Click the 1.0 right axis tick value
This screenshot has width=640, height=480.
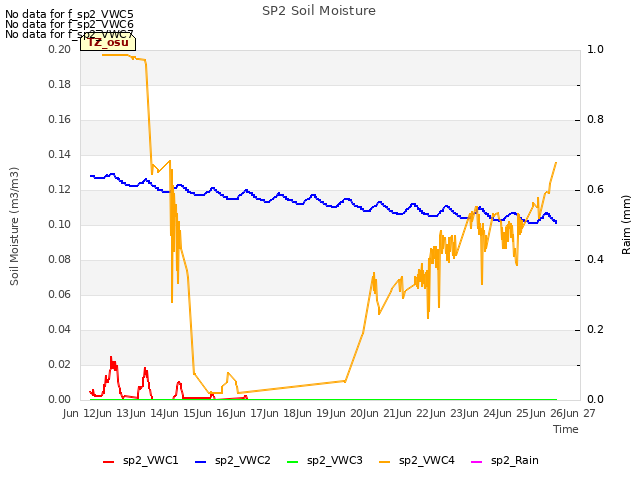click(596, 49)
